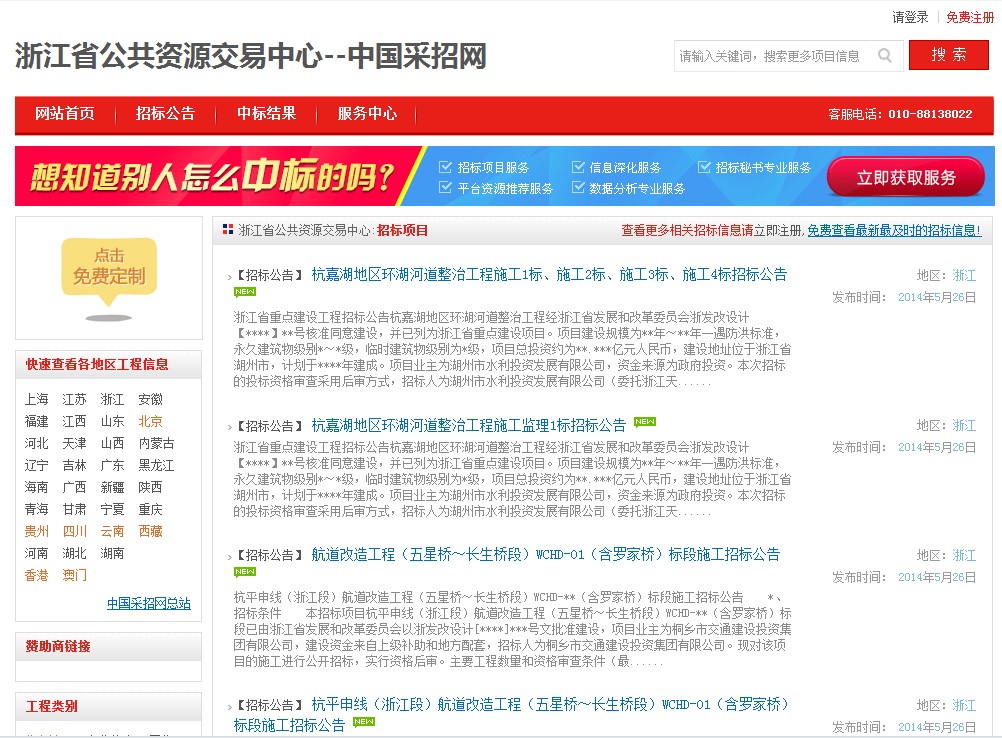Screen dimensions: 1002x738
Task: Open 杭嘉湖地区环湖河道整治工程施工监理1标招标公告
Action: (x=468, y=425)
